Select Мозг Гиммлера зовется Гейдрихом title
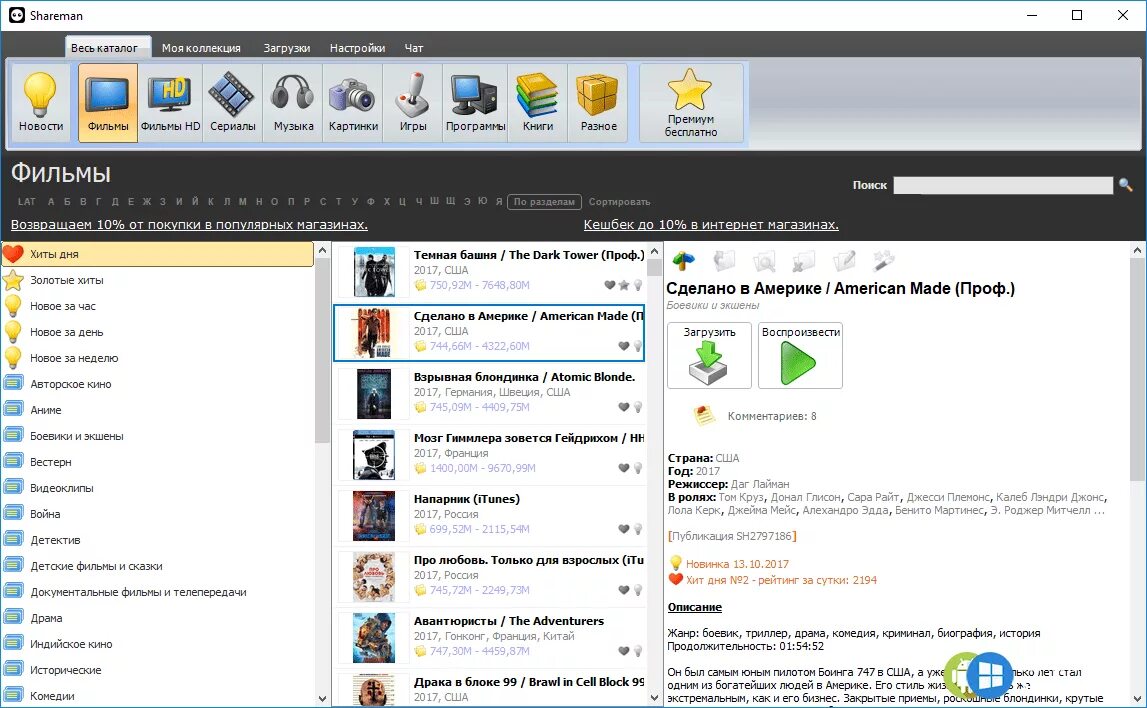Viewport: 1147px width, 708px height. click(529, 438)
